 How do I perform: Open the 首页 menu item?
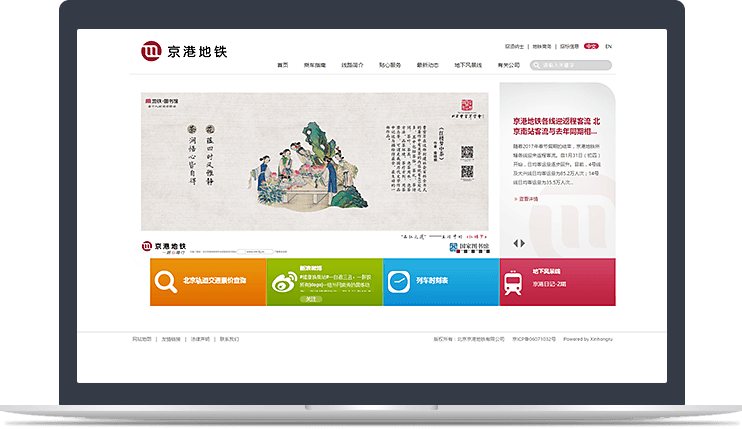283,65
